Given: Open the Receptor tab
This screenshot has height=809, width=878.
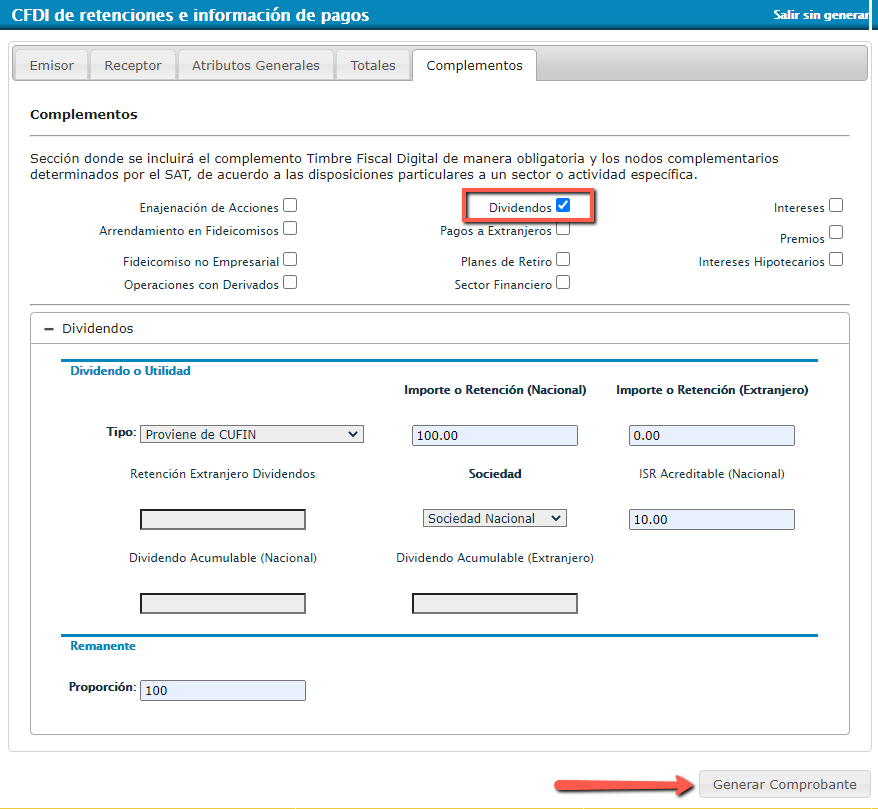Looking at the screenshot, I should [x=133, y=66].
